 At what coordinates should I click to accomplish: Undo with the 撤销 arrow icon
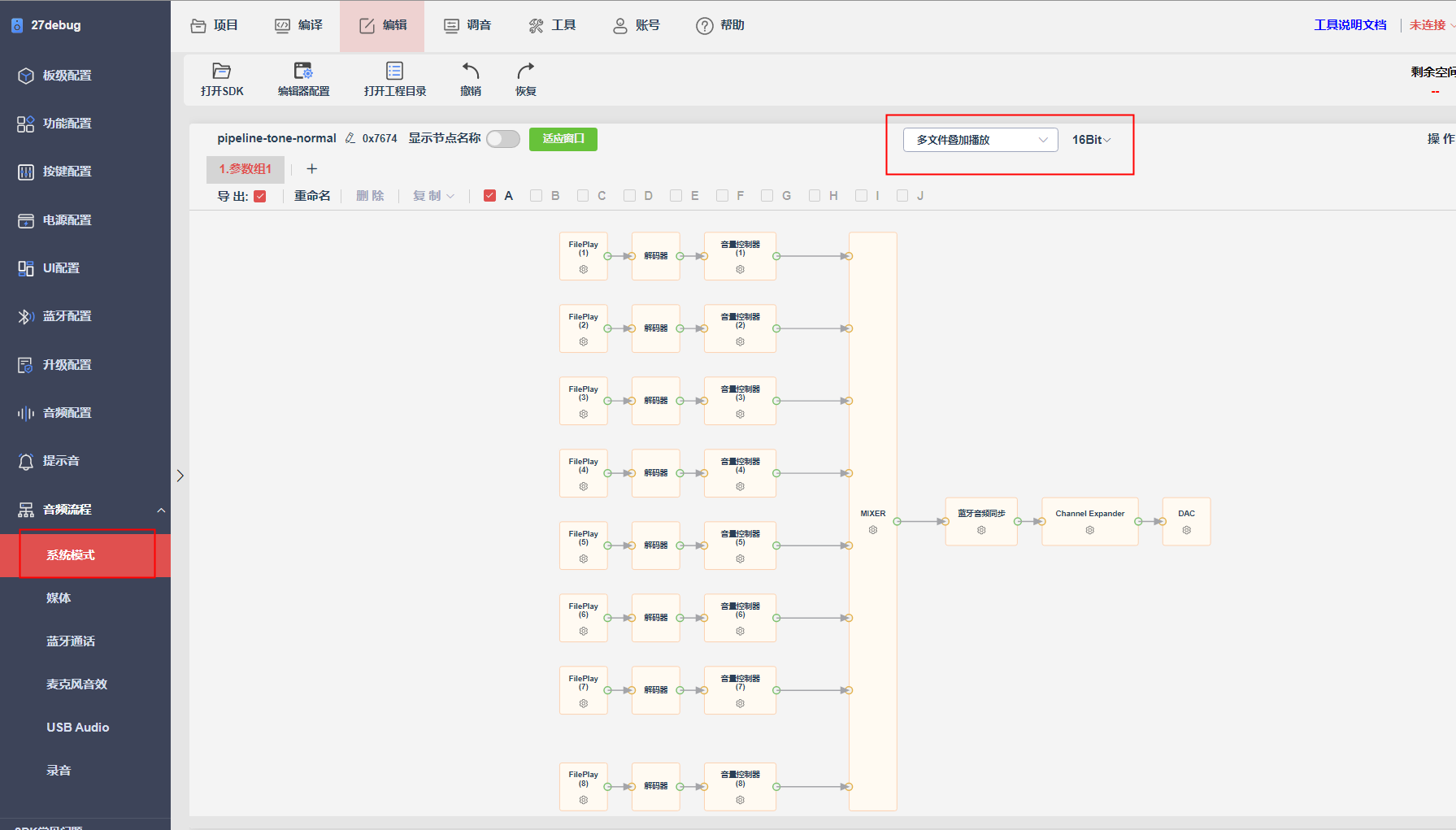click(471, 71)
